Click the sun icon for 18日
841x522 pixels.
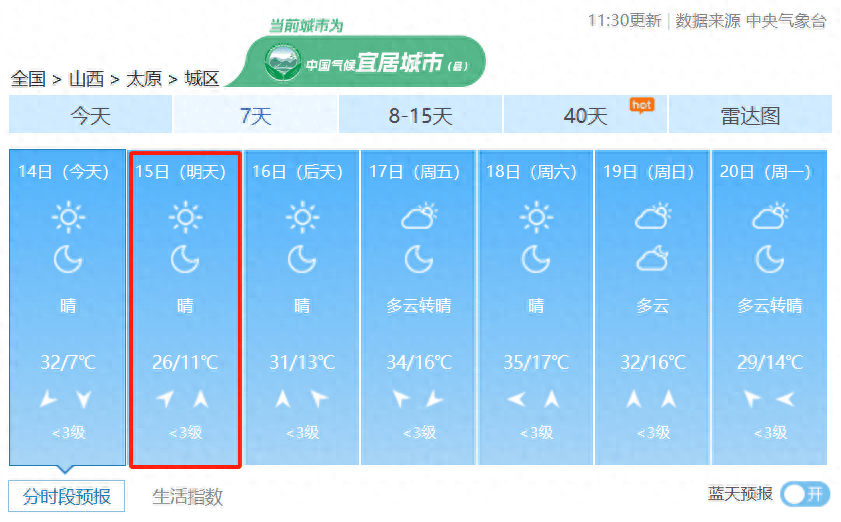[536, 217]
